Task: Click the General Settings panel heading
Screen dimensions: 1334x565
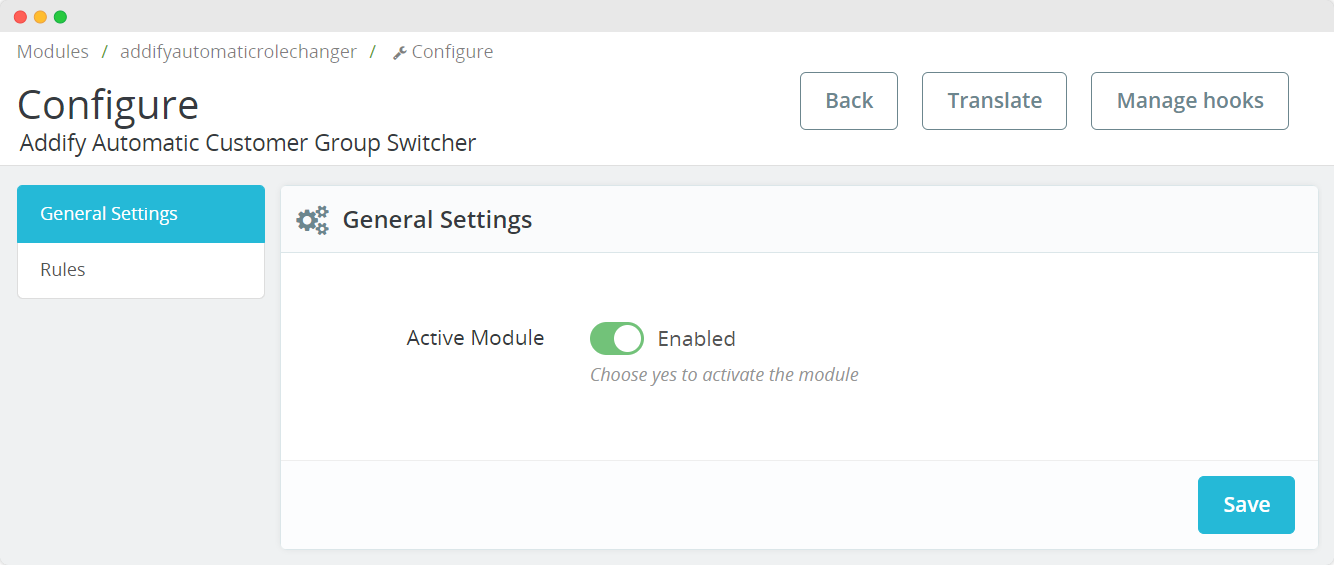Action: [x=437, y=220]
